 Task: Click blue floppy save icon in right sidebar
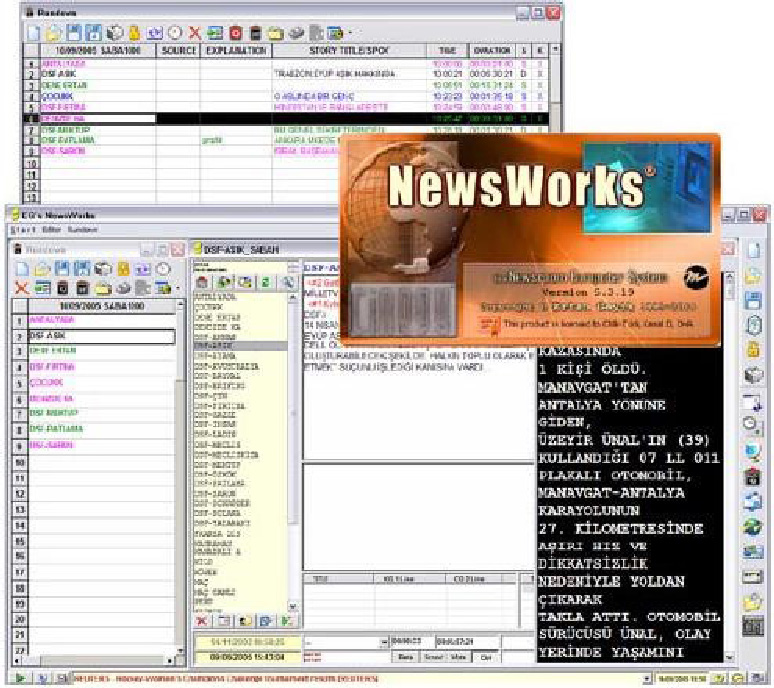(x=754, y=300)
